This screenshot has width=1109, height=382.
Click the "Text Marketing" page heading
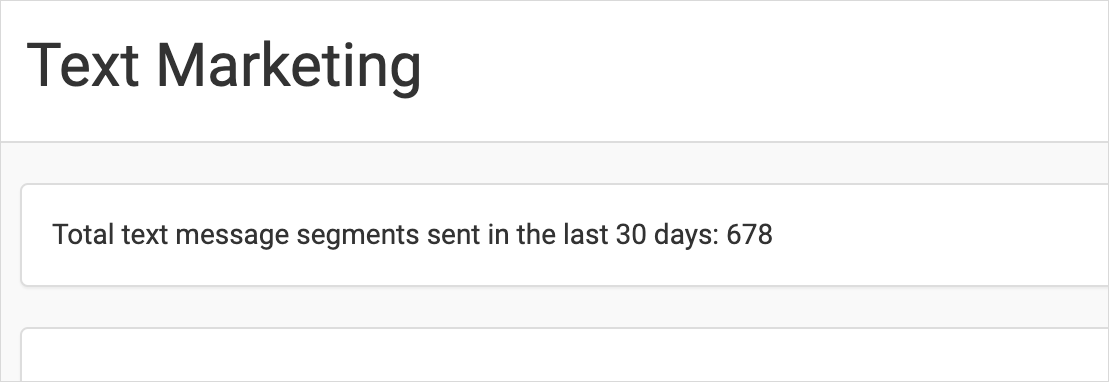click(224, 66)
